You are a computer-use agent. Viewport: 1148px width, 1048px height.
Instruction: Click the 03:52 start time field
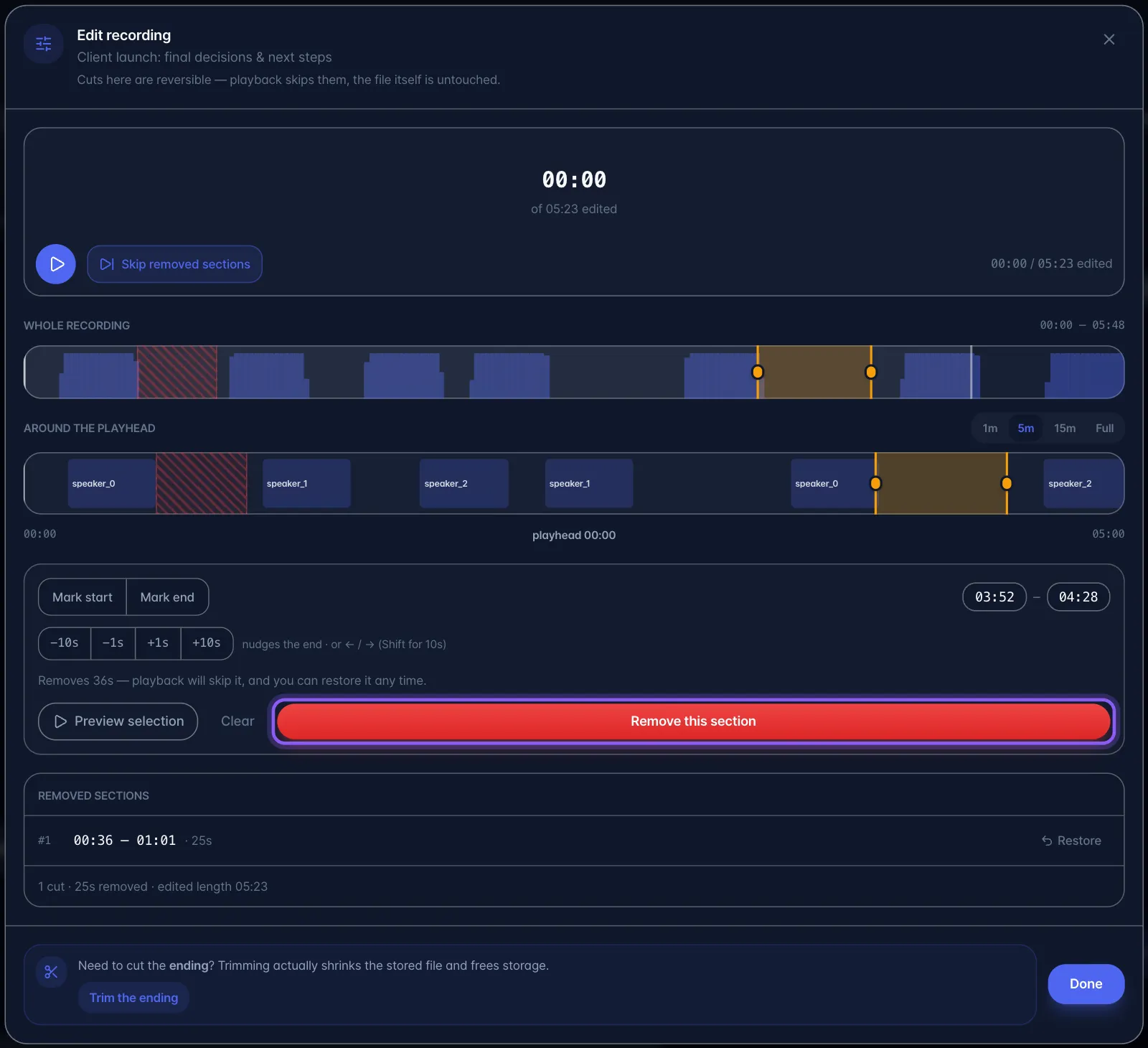pyautogui.click(x=994, y=597)
